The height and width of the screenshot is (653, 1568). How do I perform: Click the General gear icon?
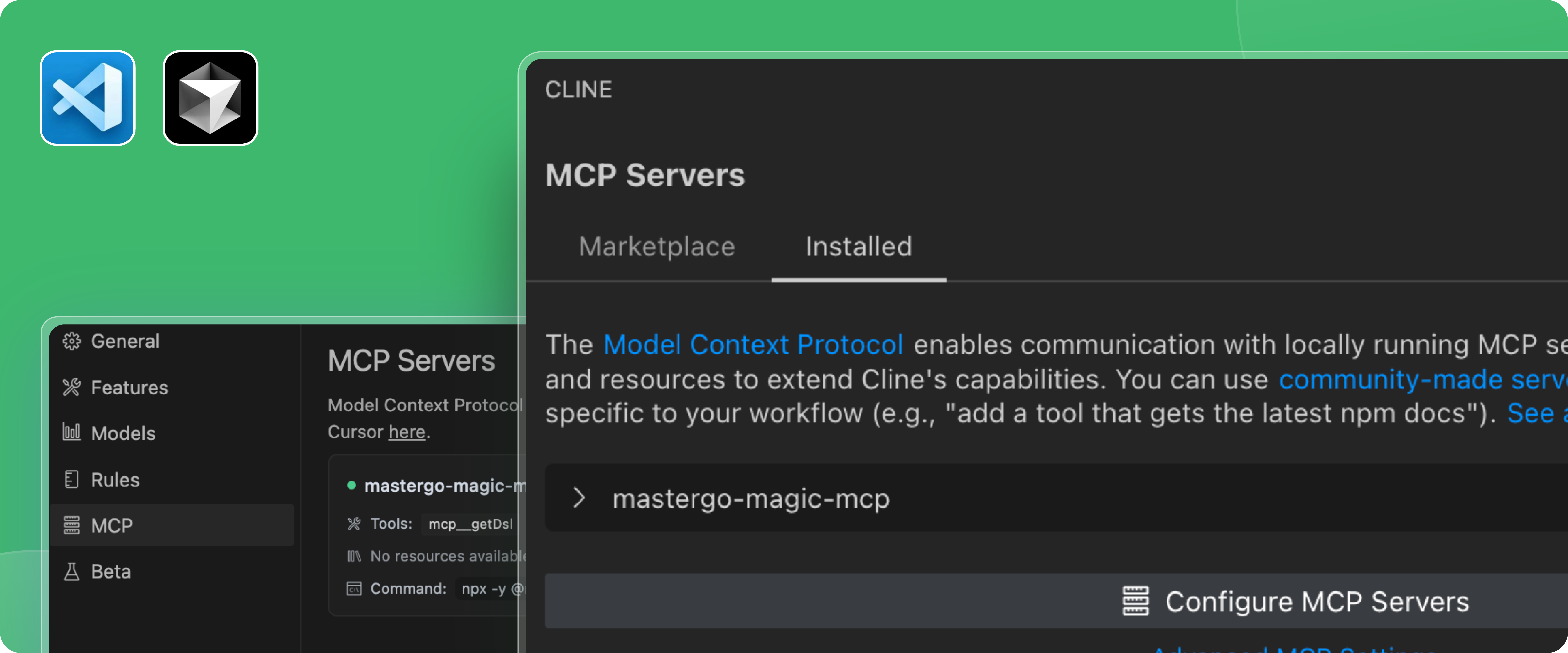72,342
